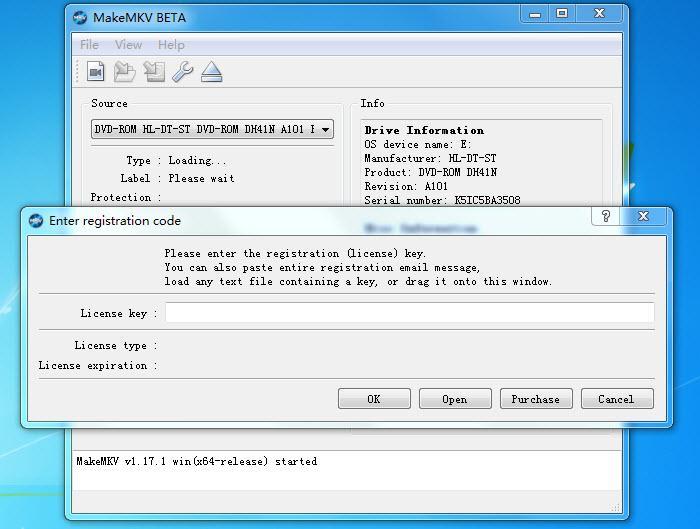700x529 pixels.
Task: Click the question mark help button in the dialog
Action: pos(606,217)
